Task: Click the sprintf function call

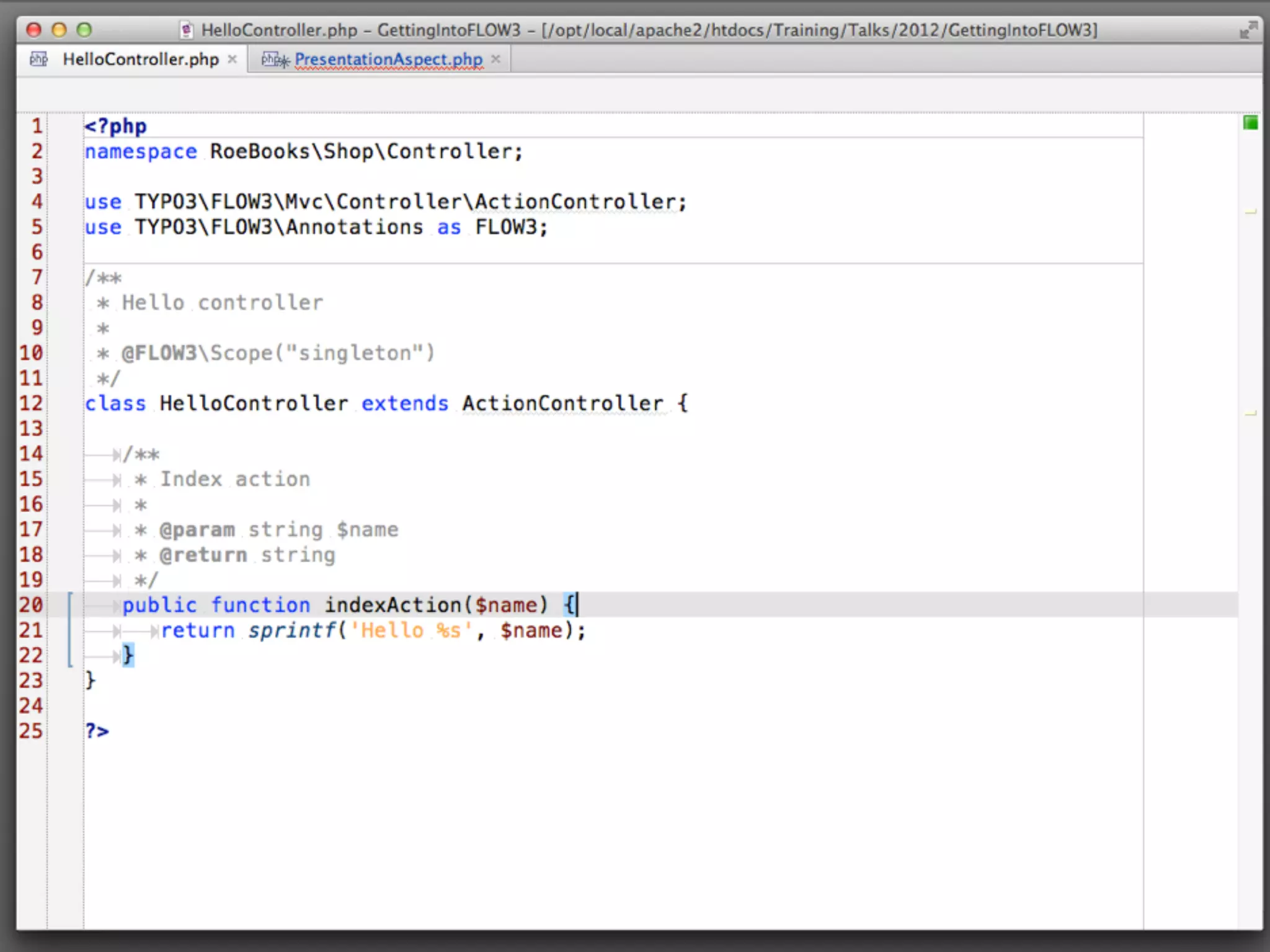Action: click(291, 630)
